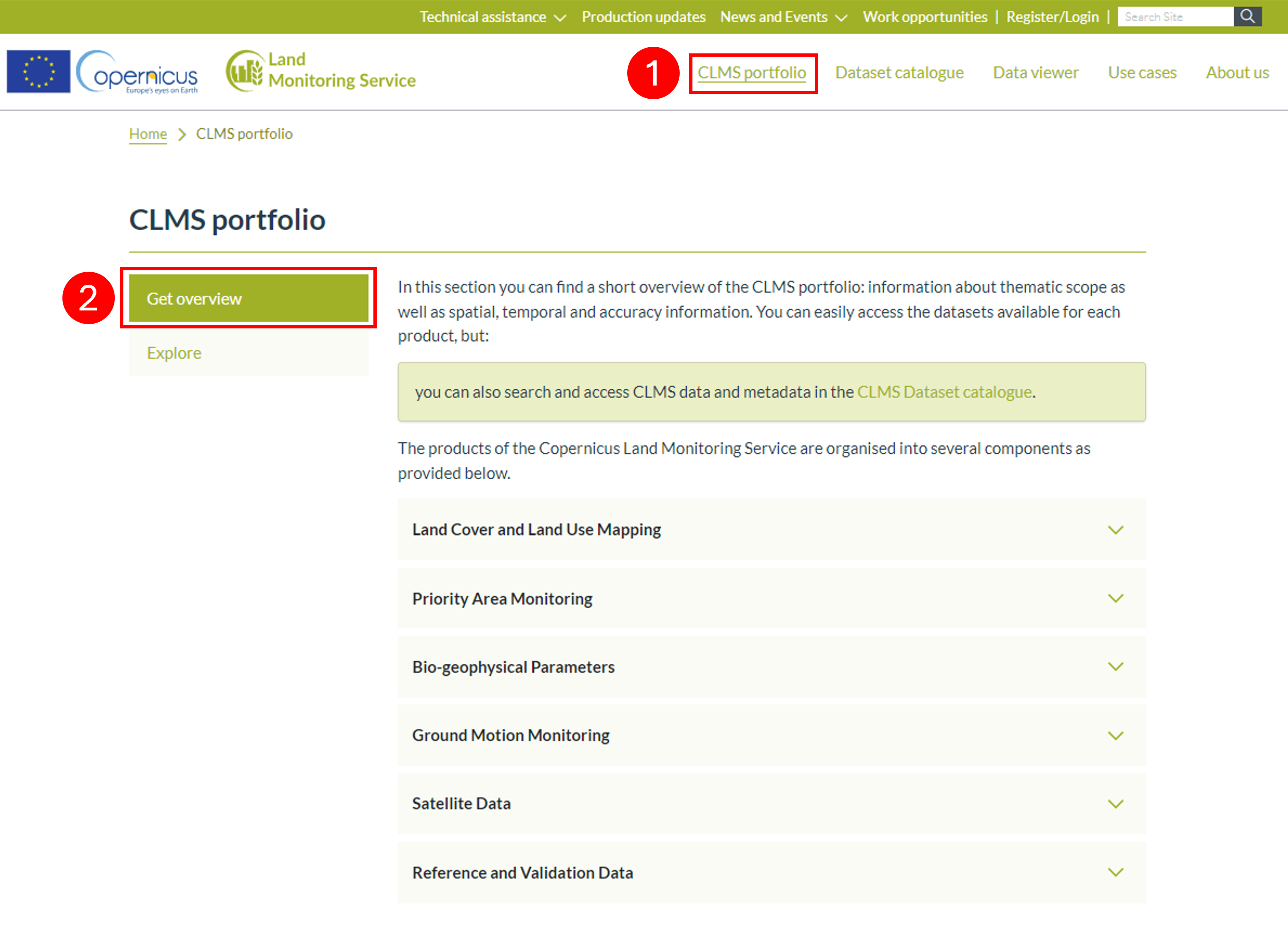The image size is (1288, 929).
Task: Go to the Data viewer page
Action: [1035, 73]
